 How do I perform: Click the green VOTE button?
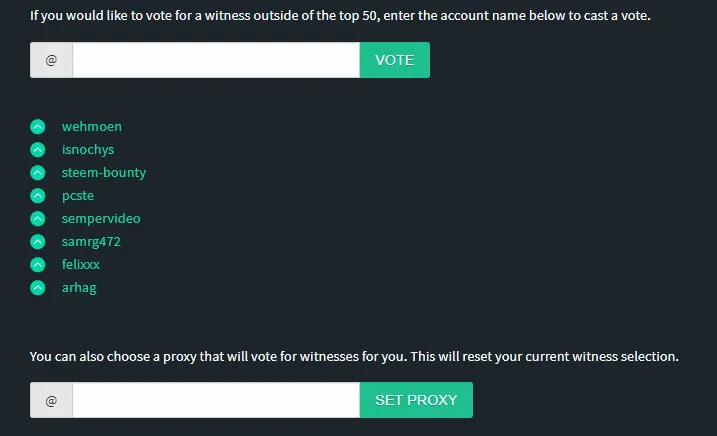pyautogui.click(x=395, y=60)
